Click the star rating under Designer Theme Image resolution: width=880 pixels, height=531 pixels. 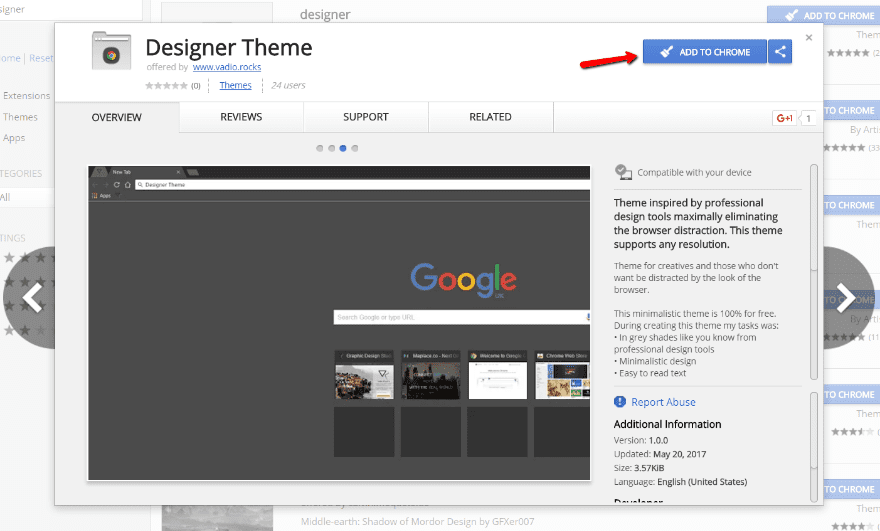point(166,85)
